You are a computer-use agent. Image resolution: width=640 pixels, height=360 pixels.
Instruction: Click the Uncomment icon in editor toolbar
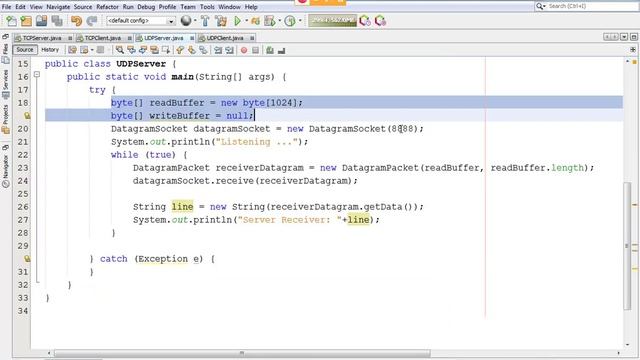point(281,50)
